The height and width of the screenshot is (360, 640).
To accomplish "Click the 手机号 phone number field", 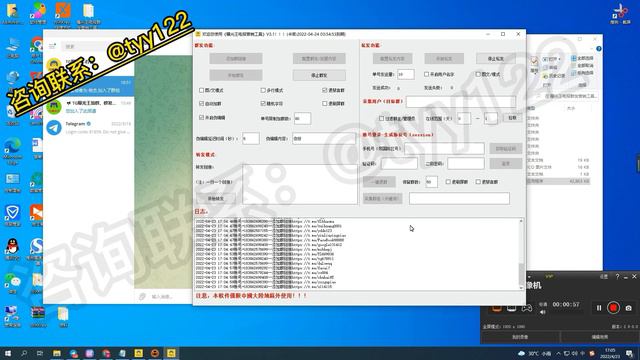I will pyautogui.click(x=444, y=149).
